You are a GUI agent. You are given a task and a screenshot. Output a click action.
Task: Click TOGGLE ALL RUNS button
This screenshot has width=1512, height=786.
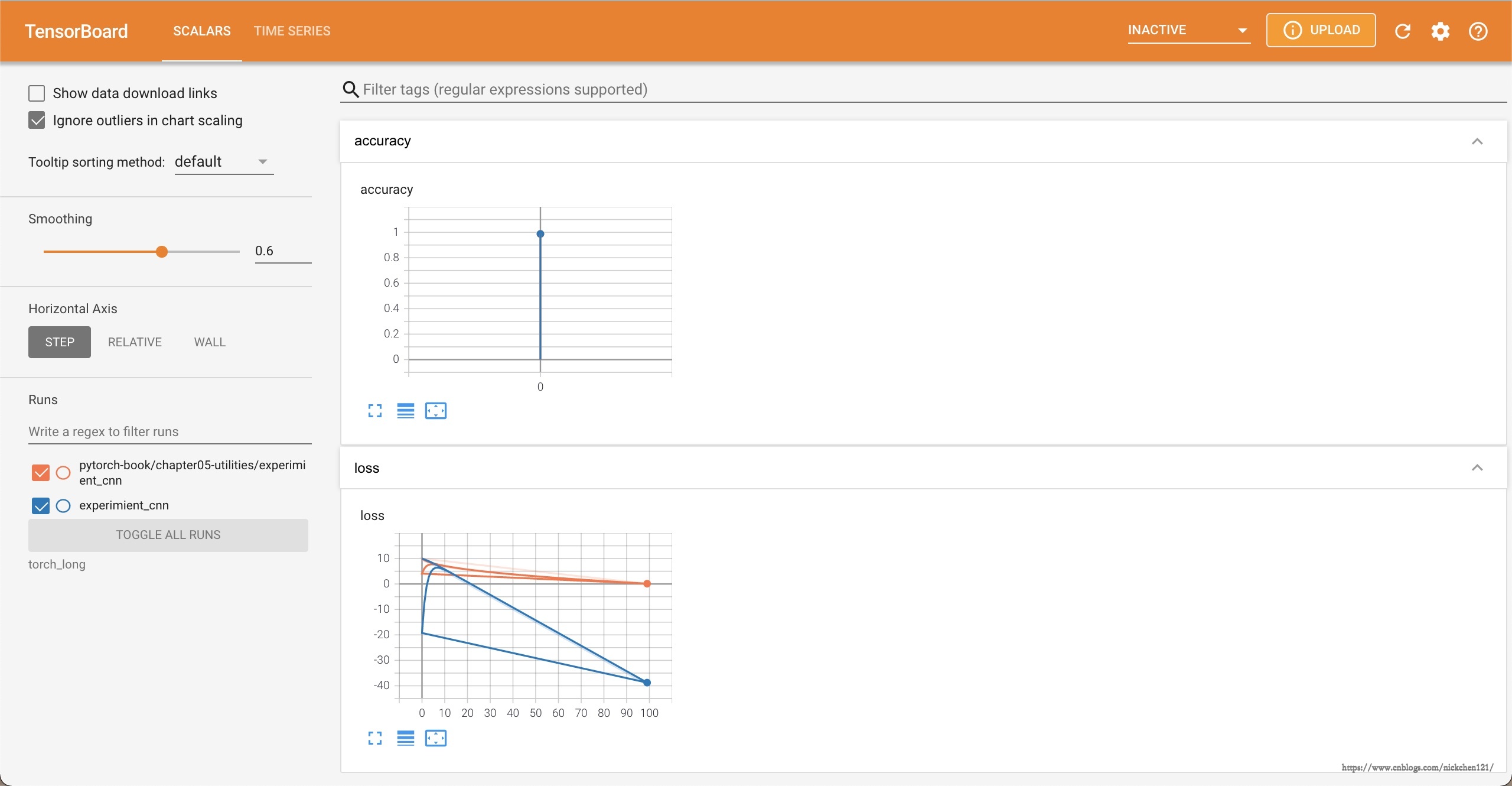coord(168,535)
